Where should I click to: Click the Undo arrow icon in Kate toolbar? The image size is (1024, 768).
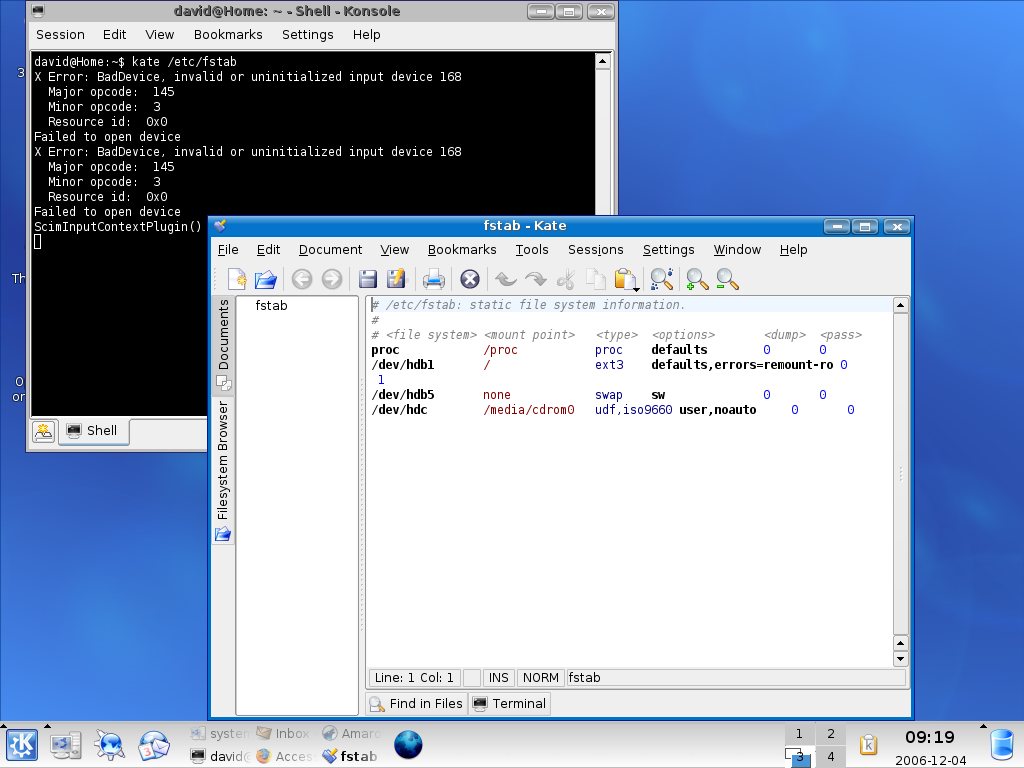click(x=505, y=280)
